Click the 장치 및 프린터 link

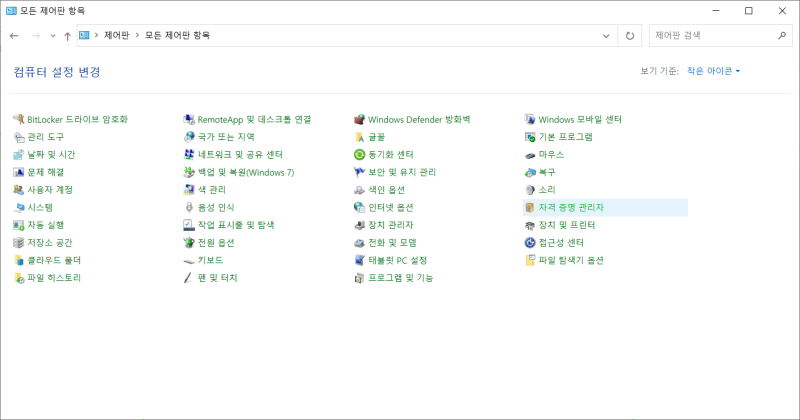tap(567, 225)
